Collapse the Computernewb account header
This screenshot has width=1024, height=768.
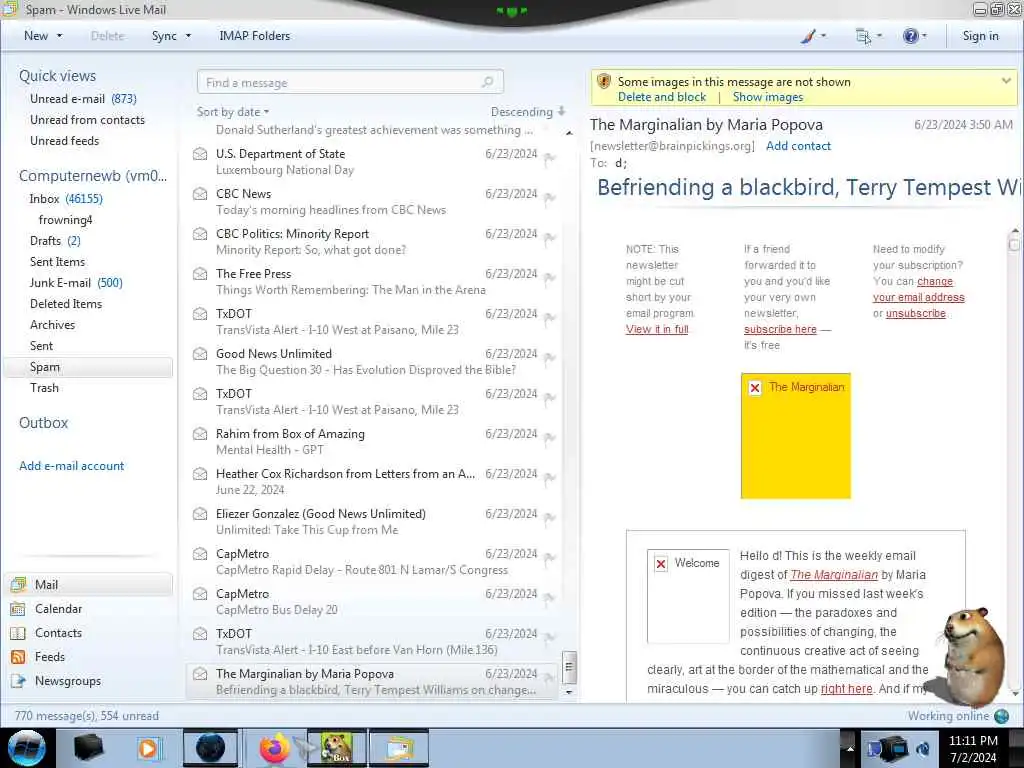[x=93, y=176]
